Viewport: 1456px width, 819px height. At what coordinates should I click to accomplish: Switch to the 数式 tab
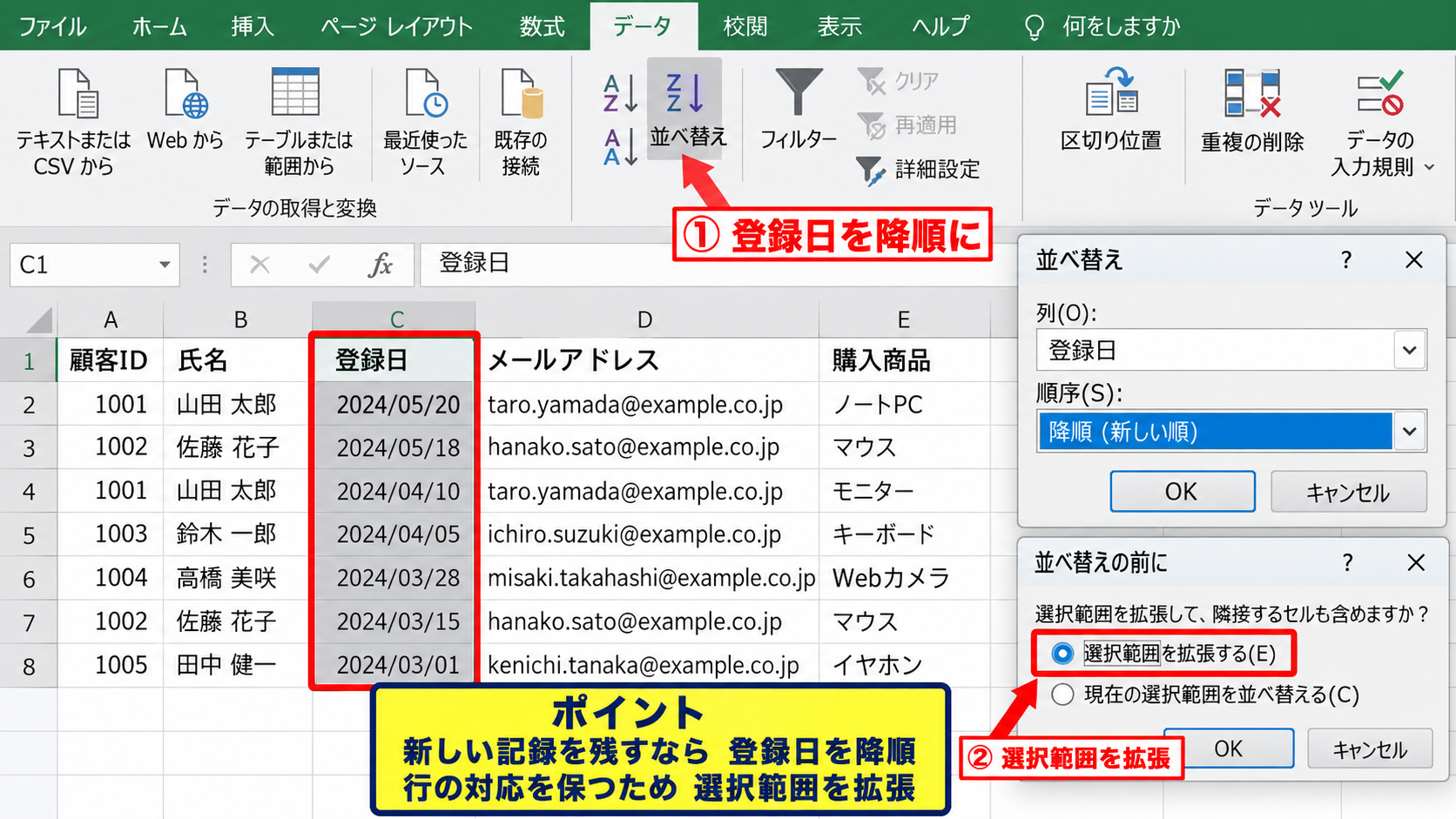click(542, 26)
